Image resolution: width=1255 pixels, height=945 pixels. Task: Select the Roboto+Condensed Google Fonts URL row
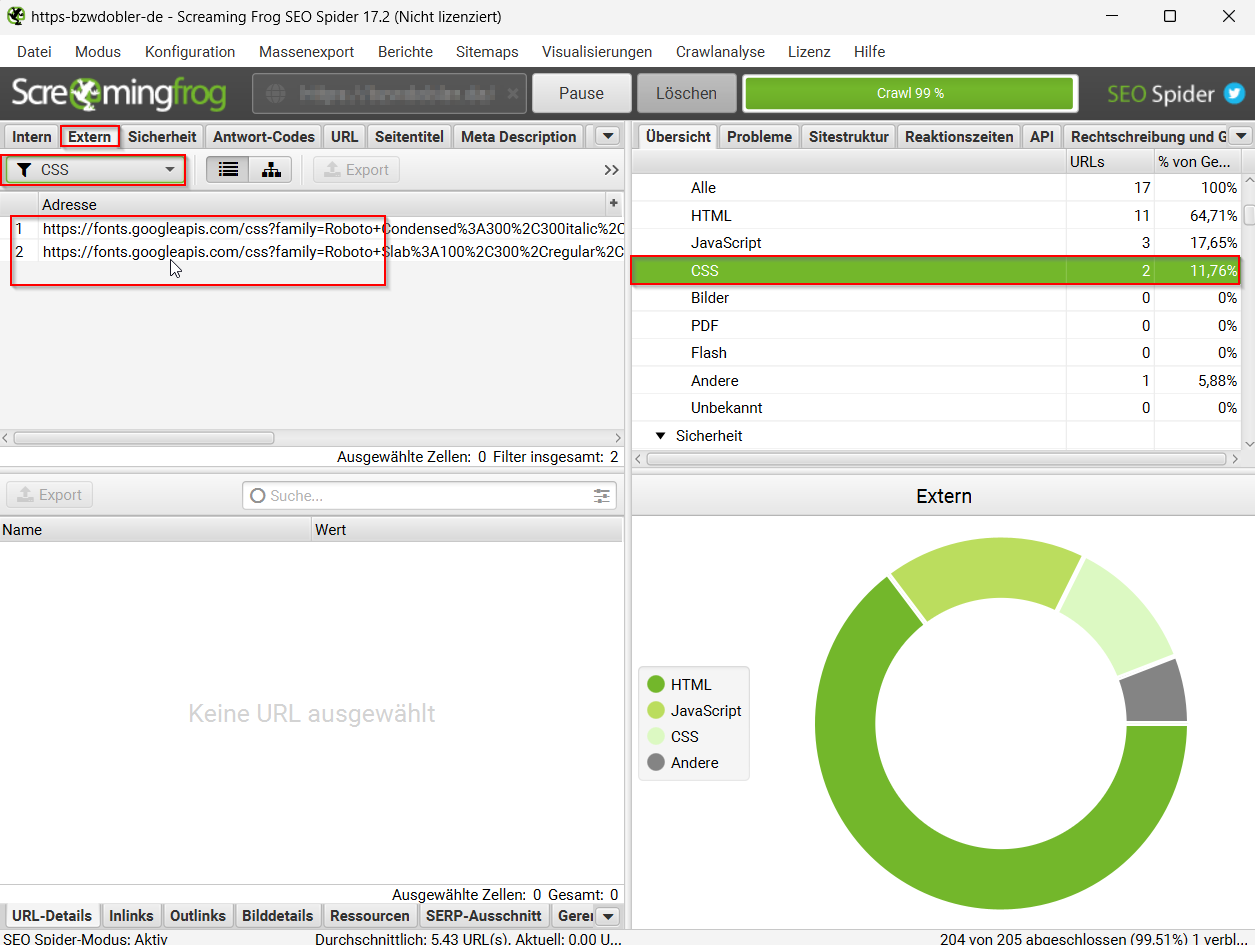[x=311, y=229]
